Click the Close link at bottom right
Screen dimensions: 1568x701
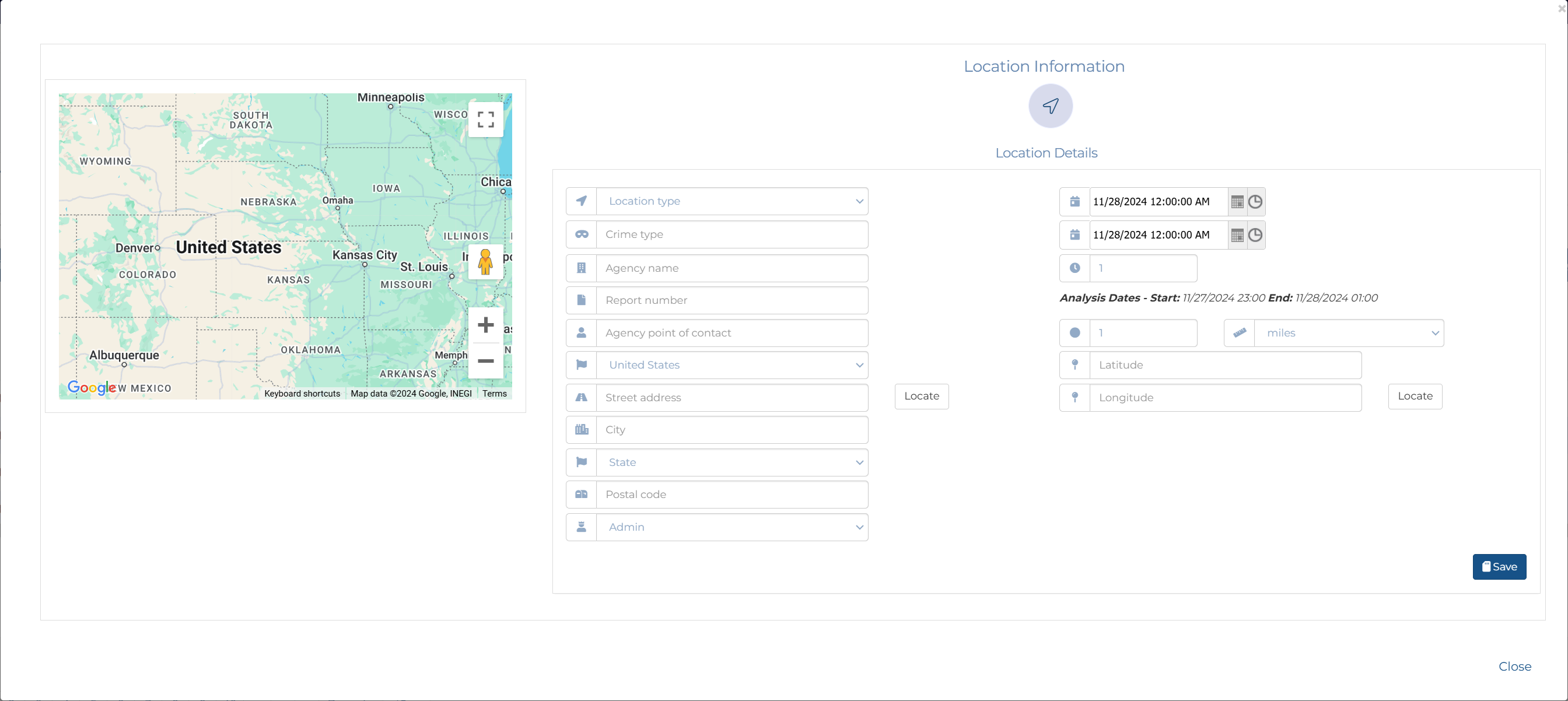(x=1514, y=667)
